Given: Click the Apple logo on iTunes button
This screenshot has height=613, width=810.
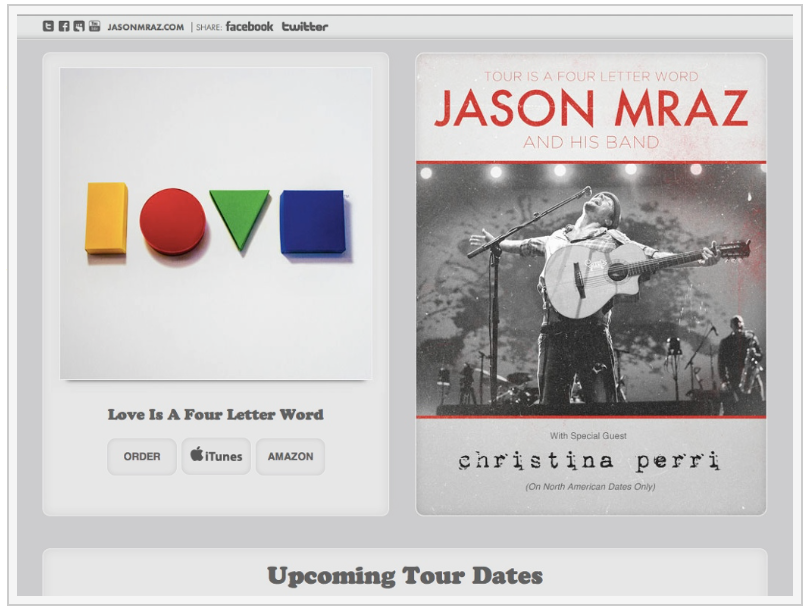Looking at the screenshot, I should [x=196, y=454].
